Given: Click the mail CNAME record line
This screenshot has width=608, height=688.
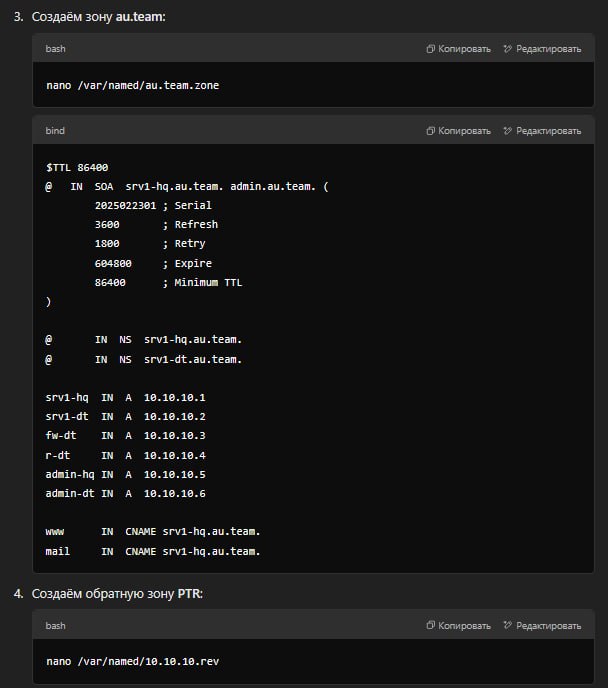Looking at the screenshot, I should (x=153, y=551).
